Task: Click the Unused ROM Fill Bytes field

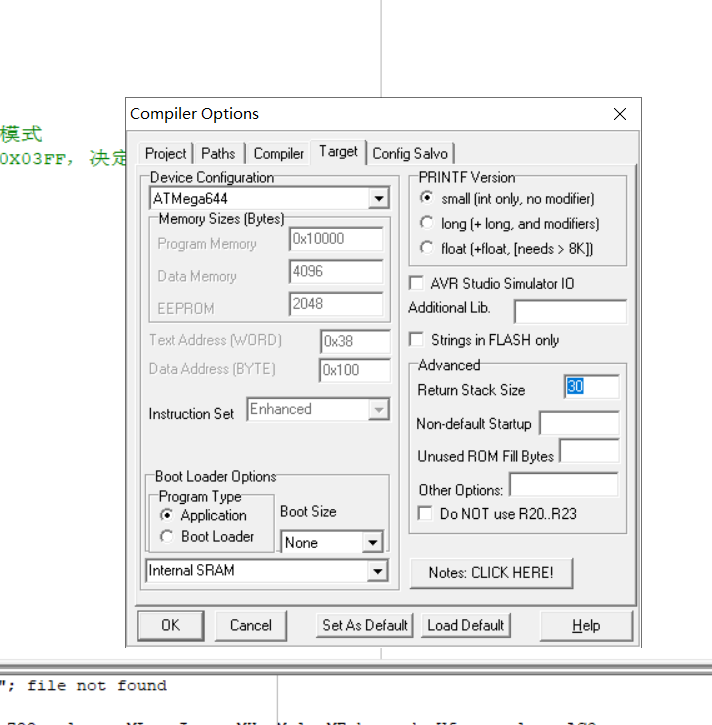Action: pyautogui.click(x=589, y=451)
